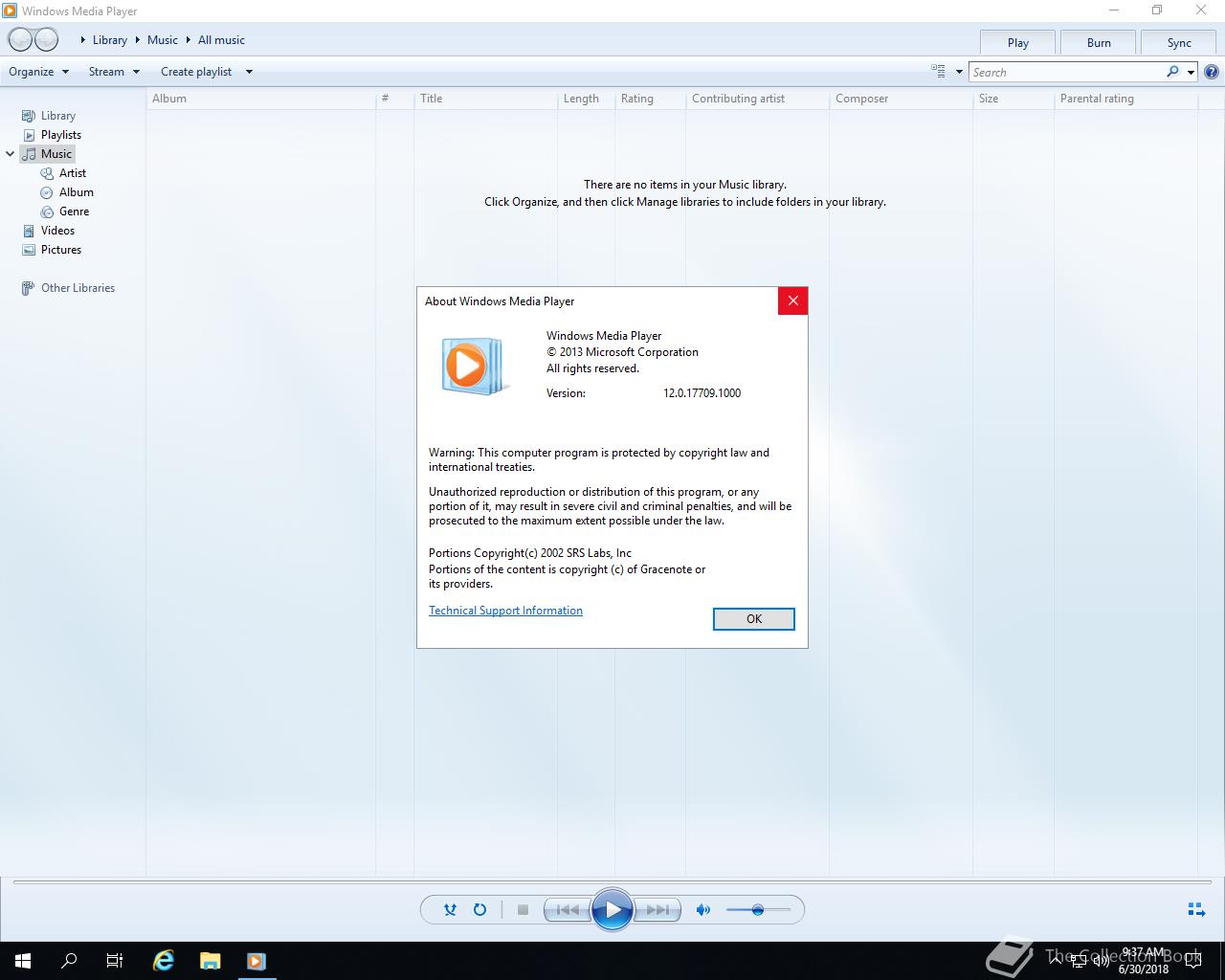Open Genre view under Music
Image resolution: width=1225 pixels, height=980 pixels.
click(74, 212)
